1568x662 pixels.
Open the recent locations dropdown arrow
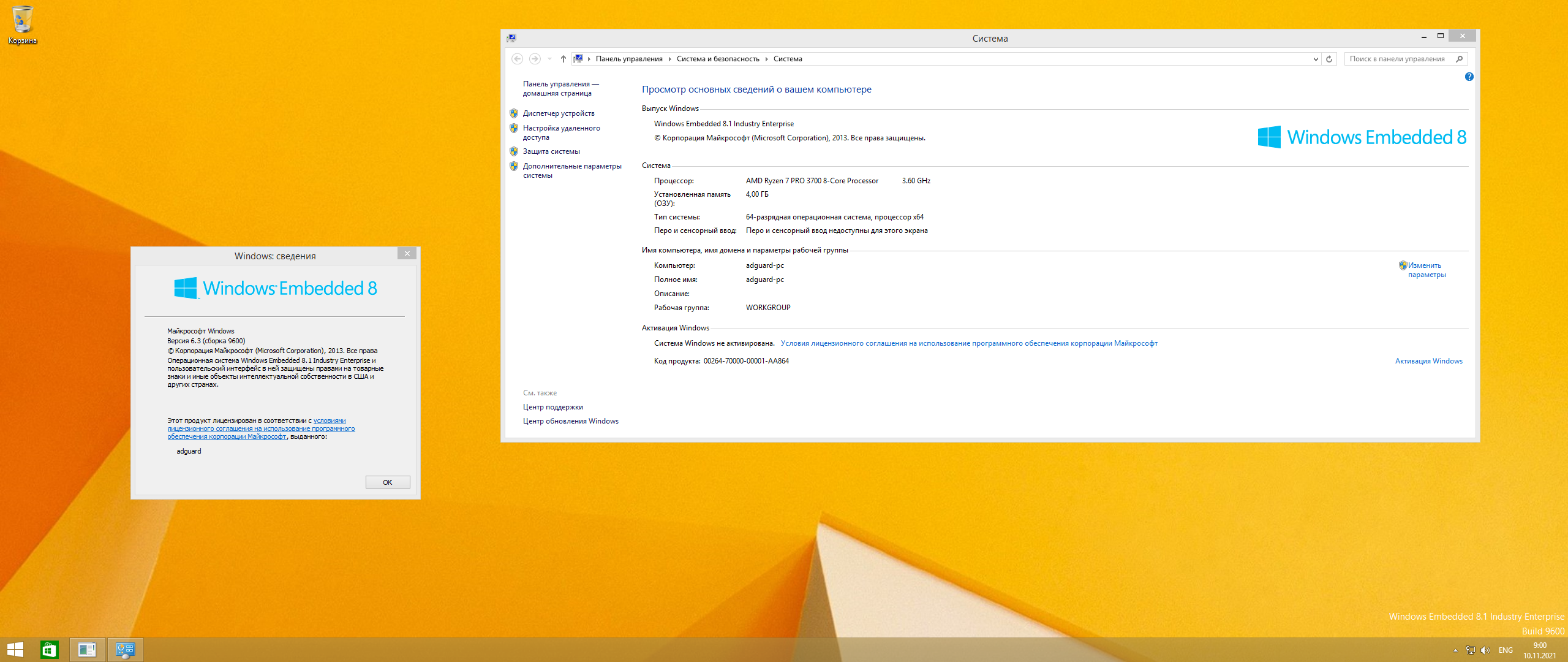(549, 59)
